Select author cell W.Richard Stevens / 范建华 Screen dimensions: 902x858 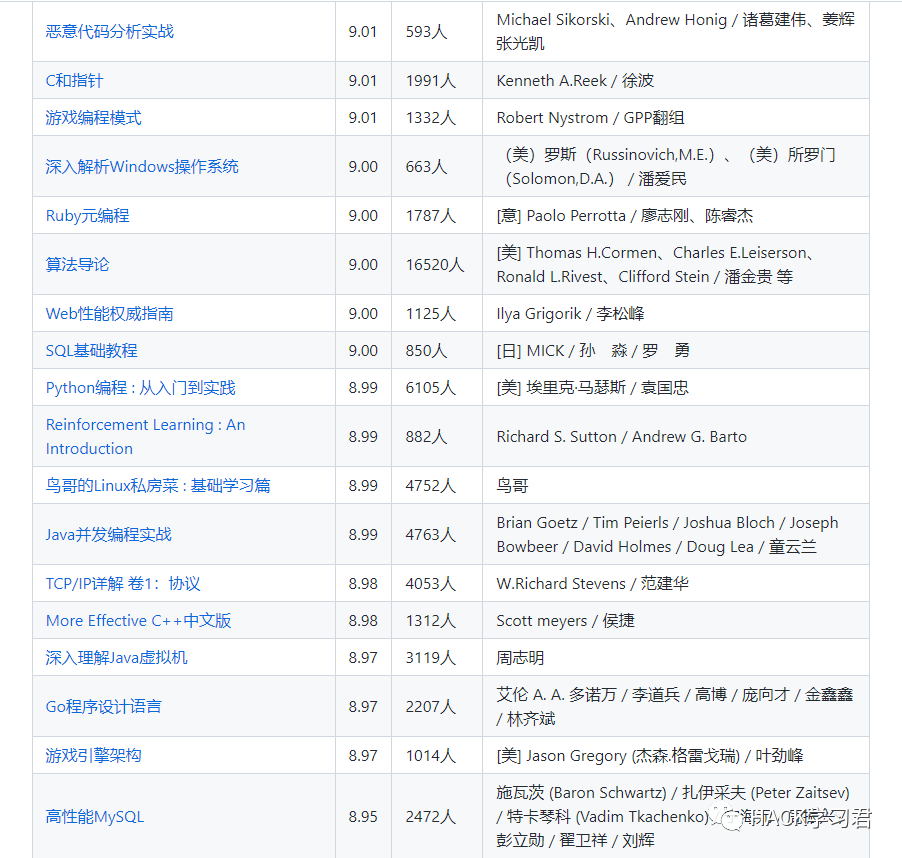coord(676,583)
